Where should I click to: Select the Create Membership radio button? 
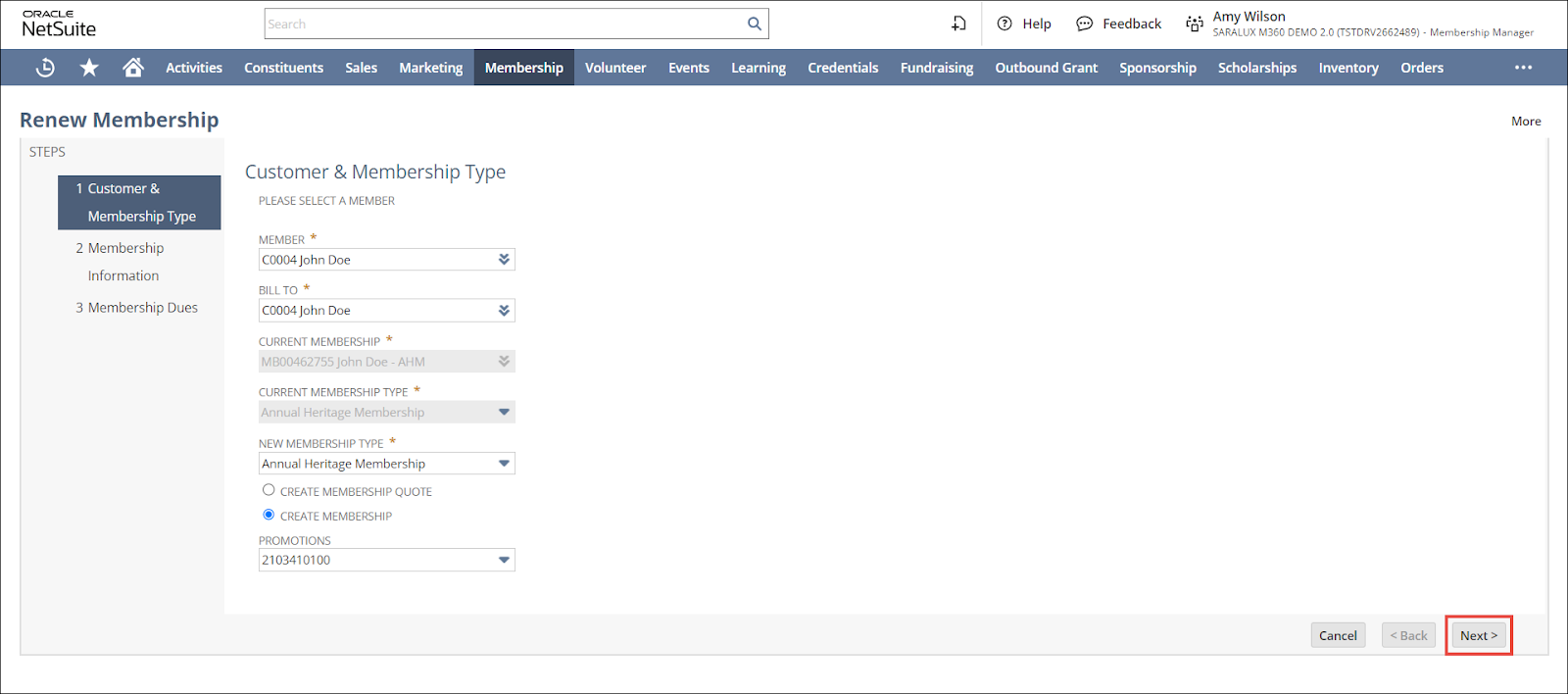point(269,515)
